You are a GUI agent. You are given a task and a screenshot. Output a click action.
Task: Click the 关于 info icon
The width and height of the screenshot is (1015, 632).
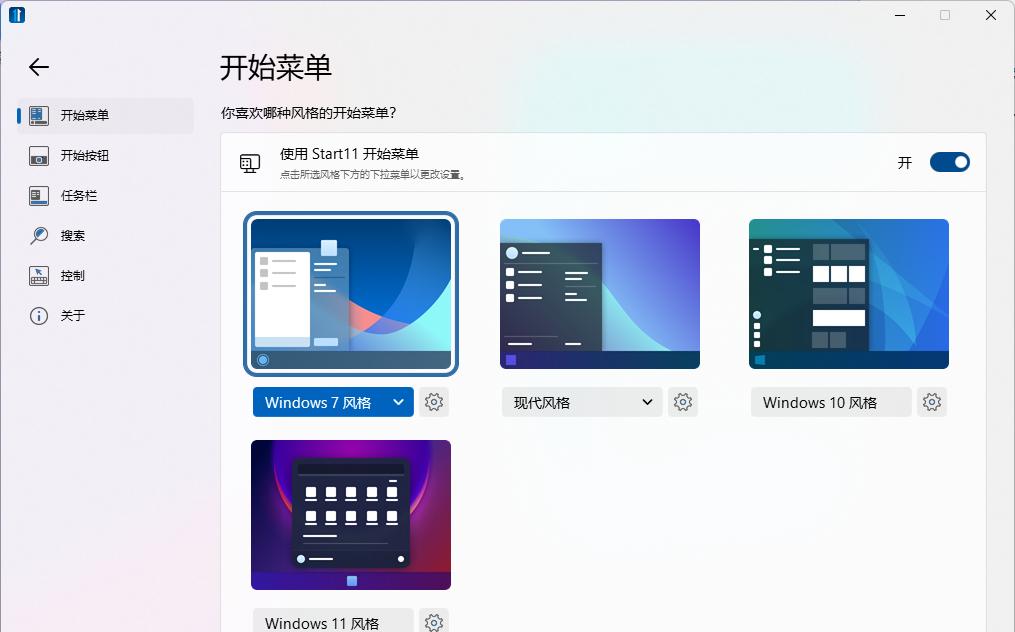click(39, 316)
